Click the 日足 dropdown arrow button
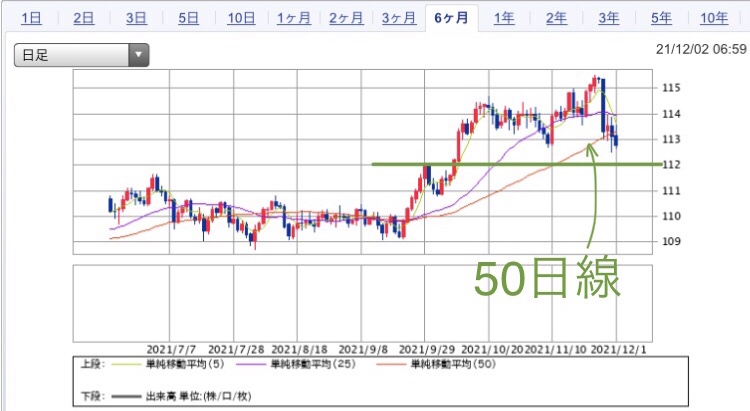 (x=139, y=55)
